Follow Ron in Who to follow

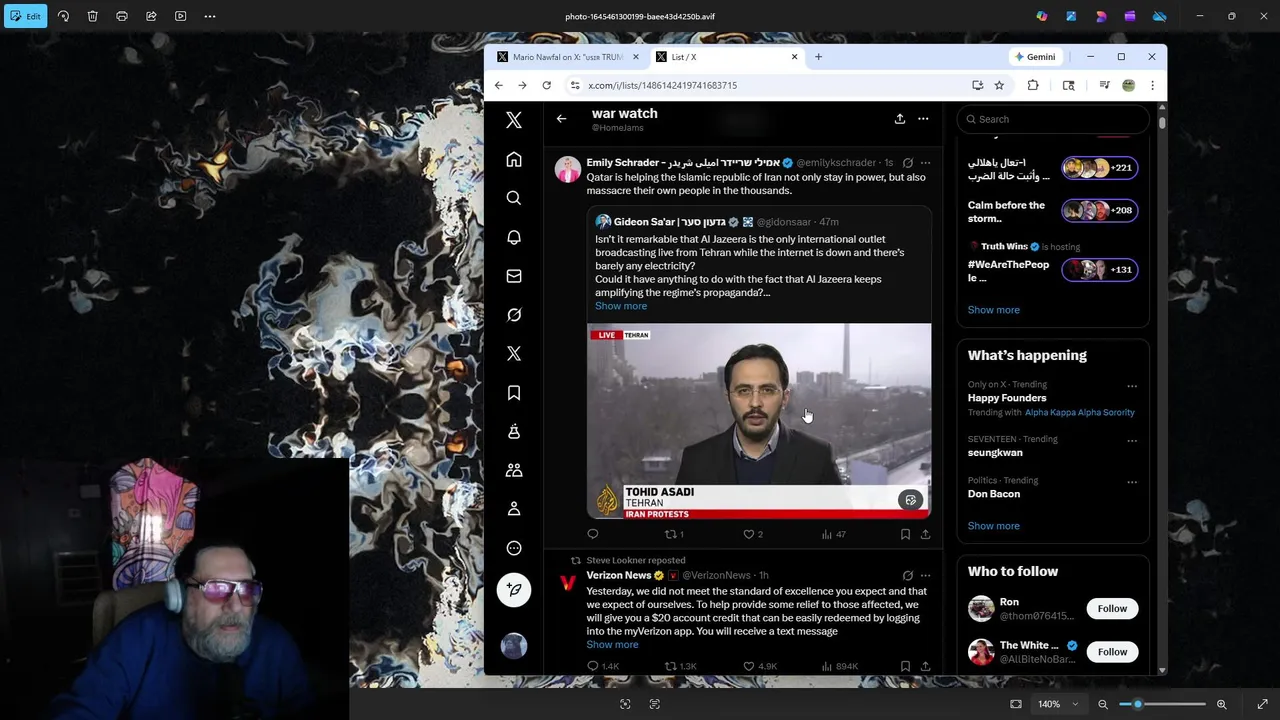tap(1112, 609)
